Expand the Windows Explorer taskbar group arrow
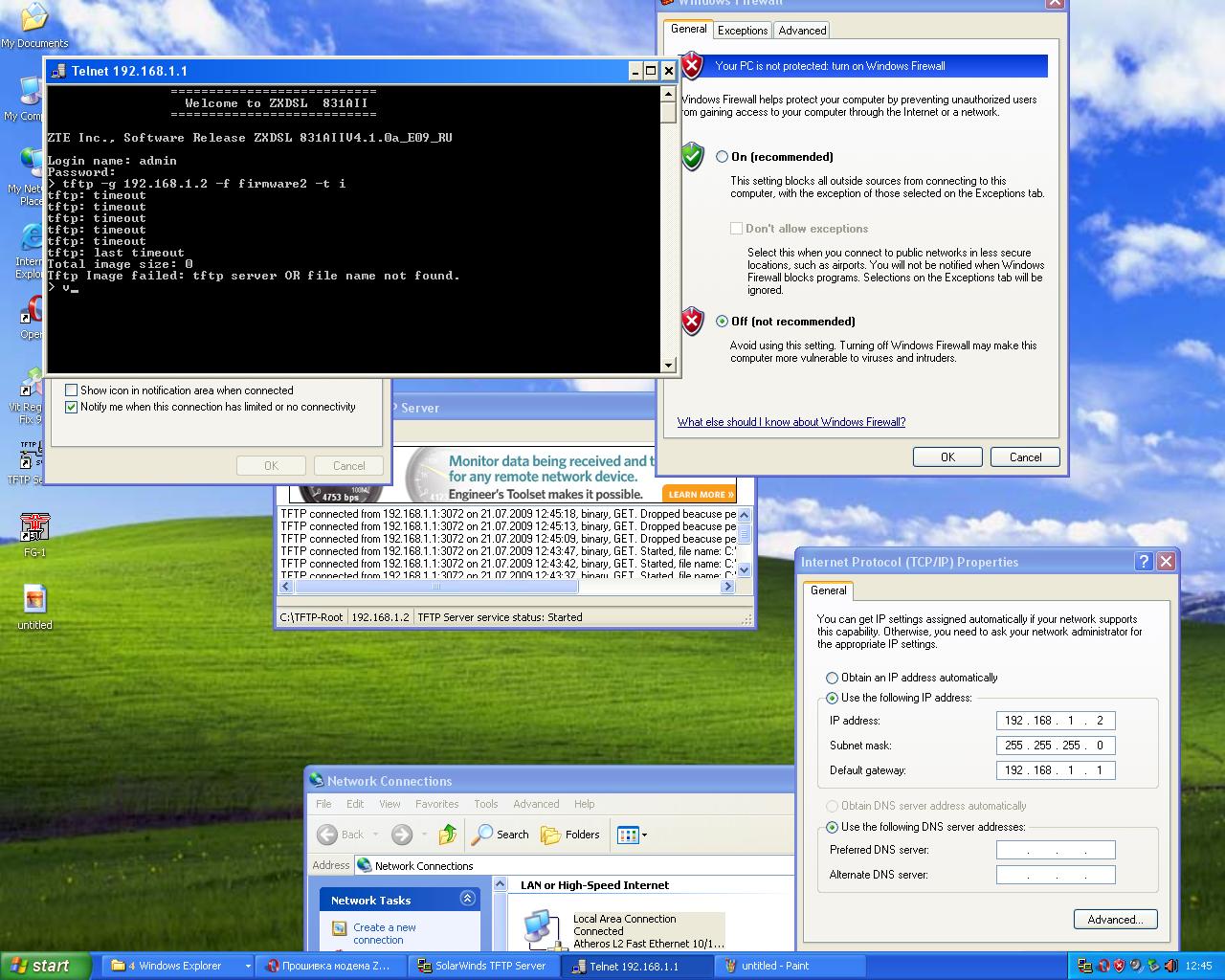 tap(248, 966)
